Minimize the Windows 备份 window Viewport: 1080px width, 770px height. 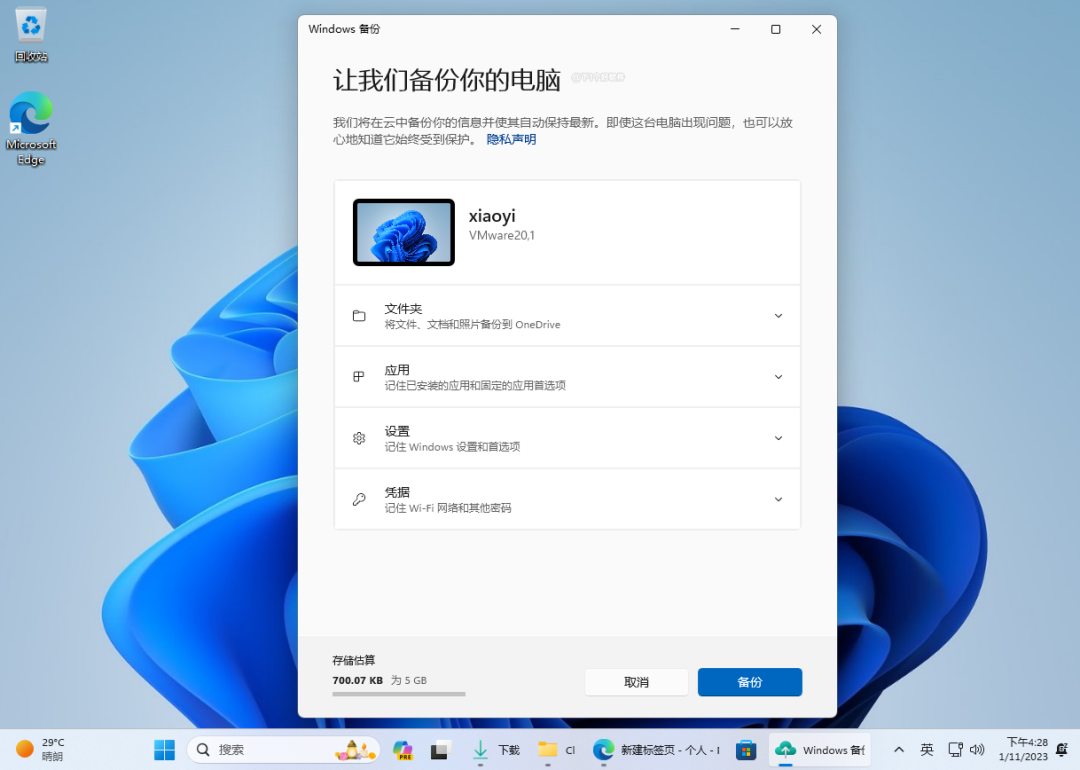(x=735, y=29)
